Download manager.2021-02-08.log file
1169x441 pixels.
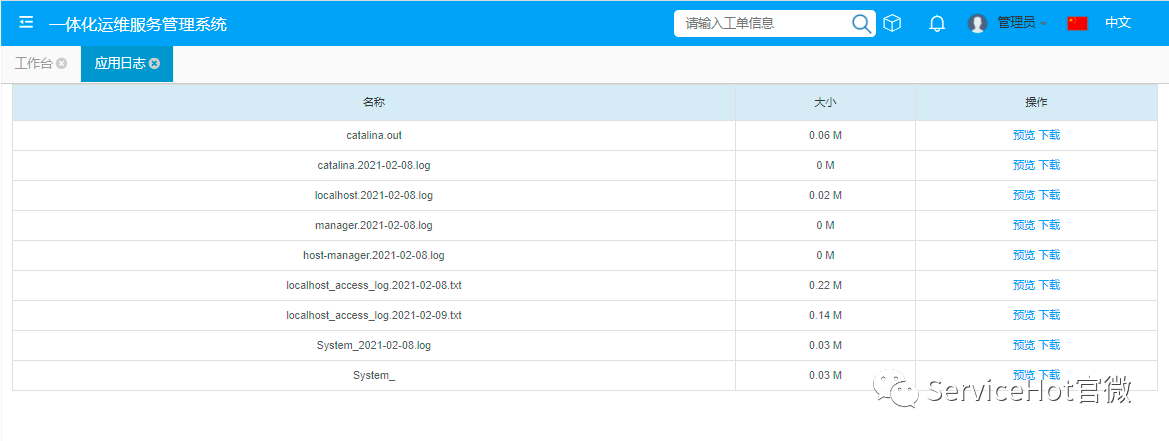(x=1049, y=225)
